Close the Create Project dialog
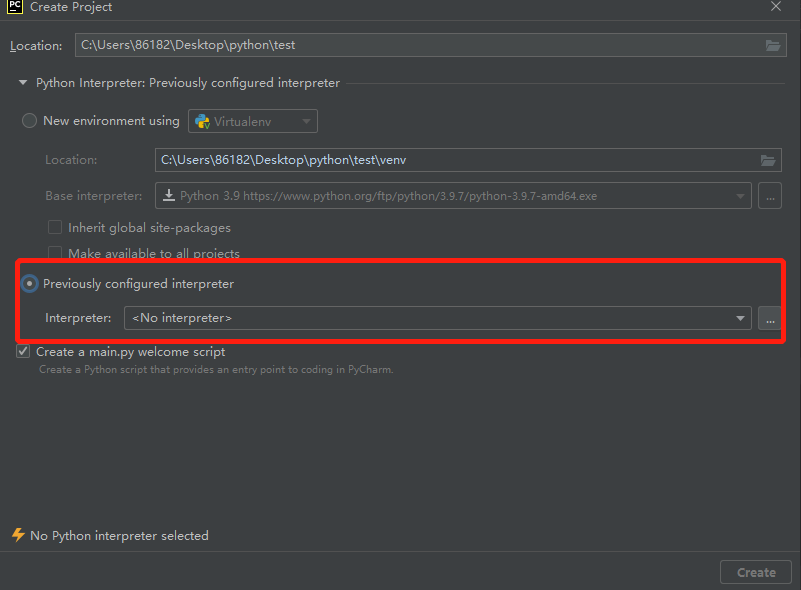The width and height of the screenshot is (801, 590). [775, 7]
